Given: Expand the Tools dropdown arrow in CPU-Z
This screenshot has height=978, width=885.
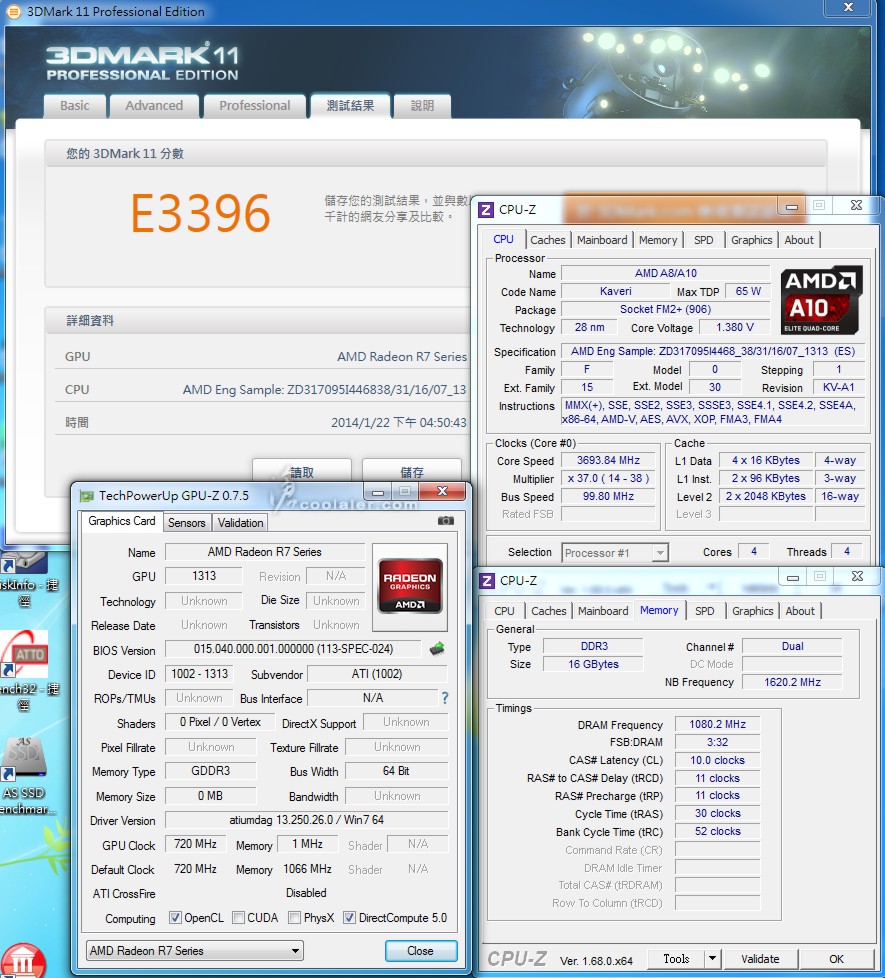Looking at the screenshot, I should [x=712, y=959].
